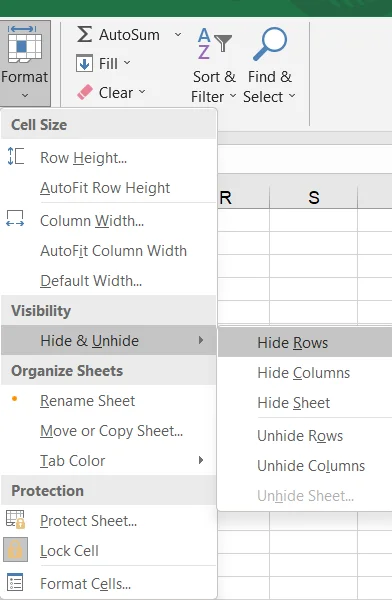
Task: Choose Protect Sheet... entry
Action: tap(109, 521)
